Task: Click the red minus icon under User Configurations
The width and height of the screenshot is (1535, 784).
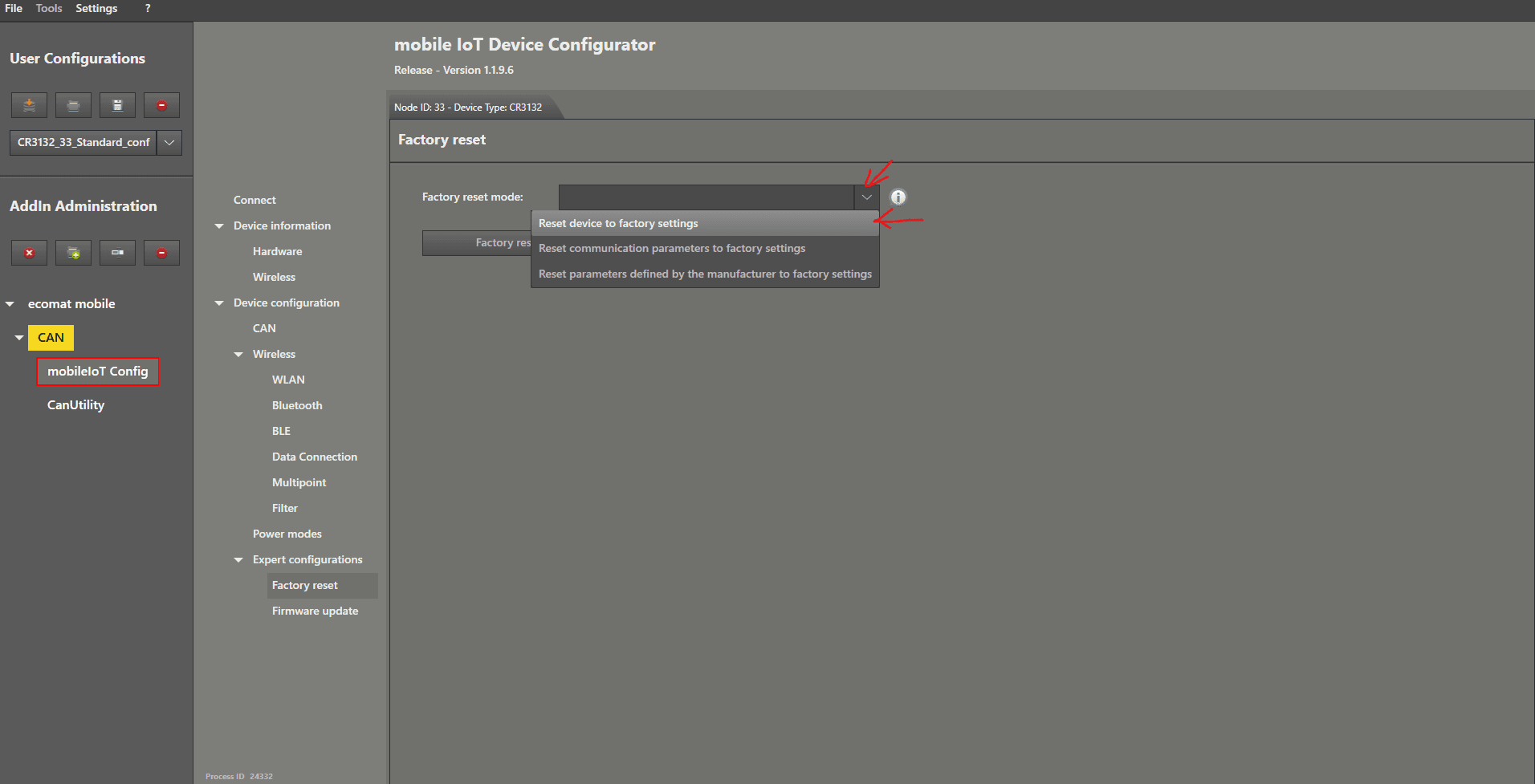Action: (x=161, y=105)
